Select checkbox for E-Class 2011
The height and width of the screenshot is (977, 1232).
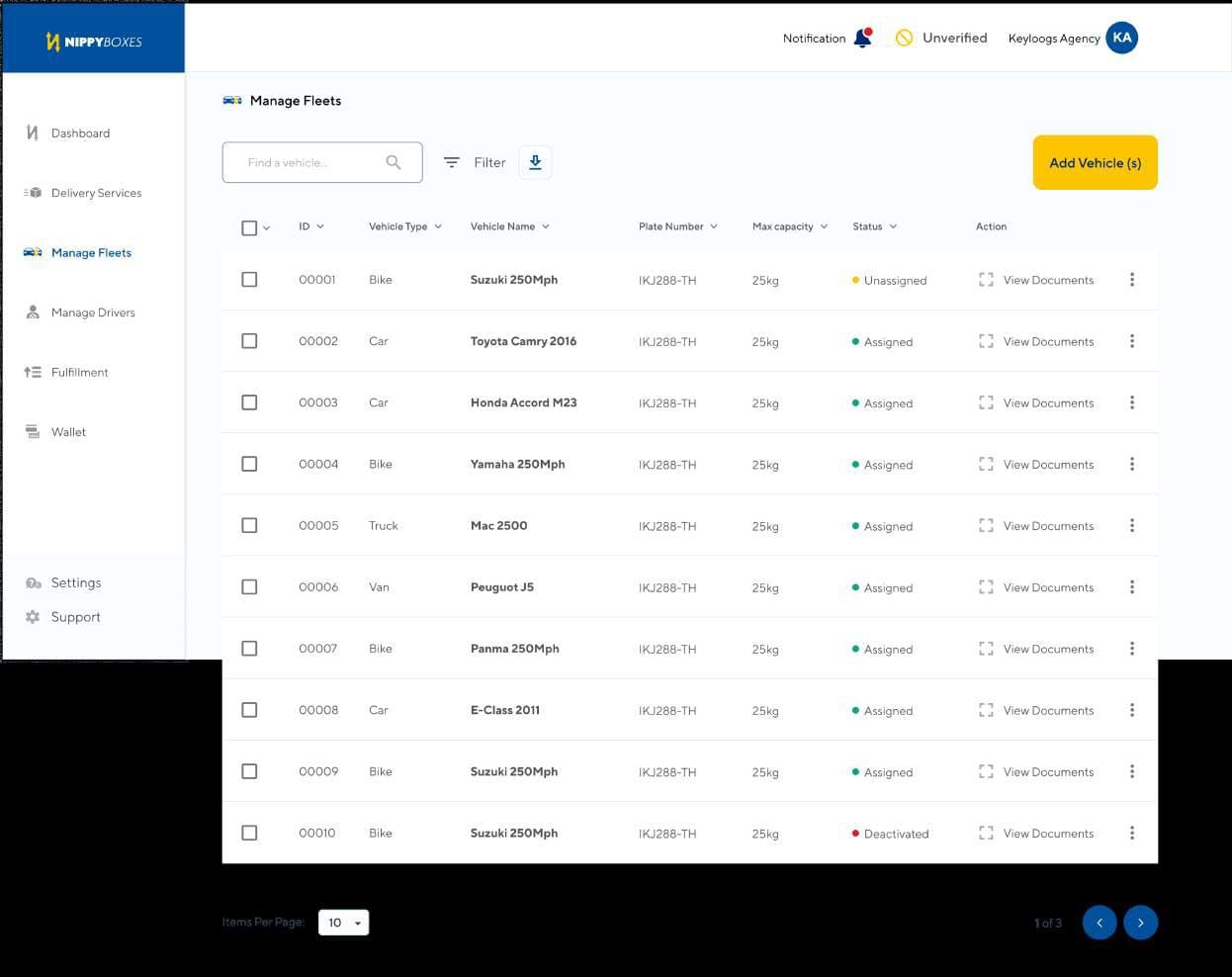pos(249,710)
